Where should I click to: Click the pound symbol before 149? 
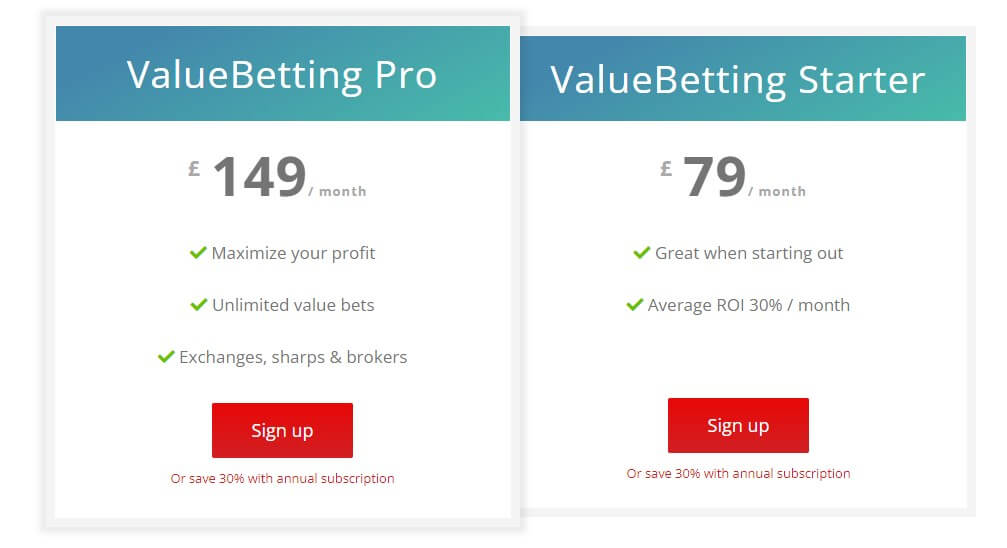(194, 168)
